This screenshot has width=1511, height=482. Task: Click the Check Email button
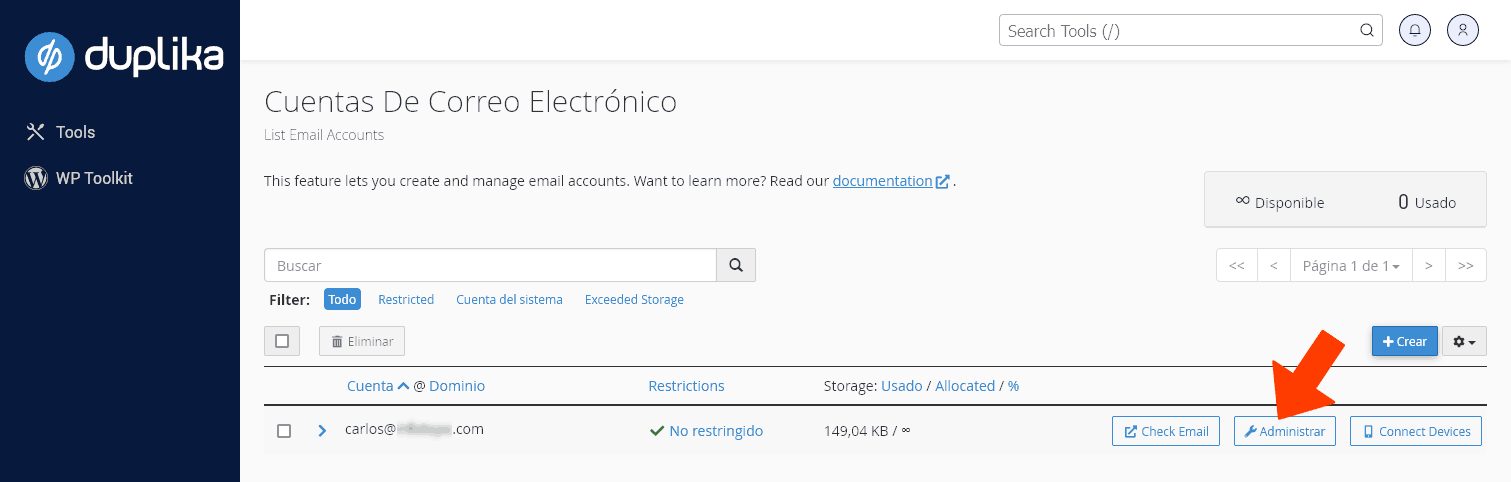pos(1166,431)
